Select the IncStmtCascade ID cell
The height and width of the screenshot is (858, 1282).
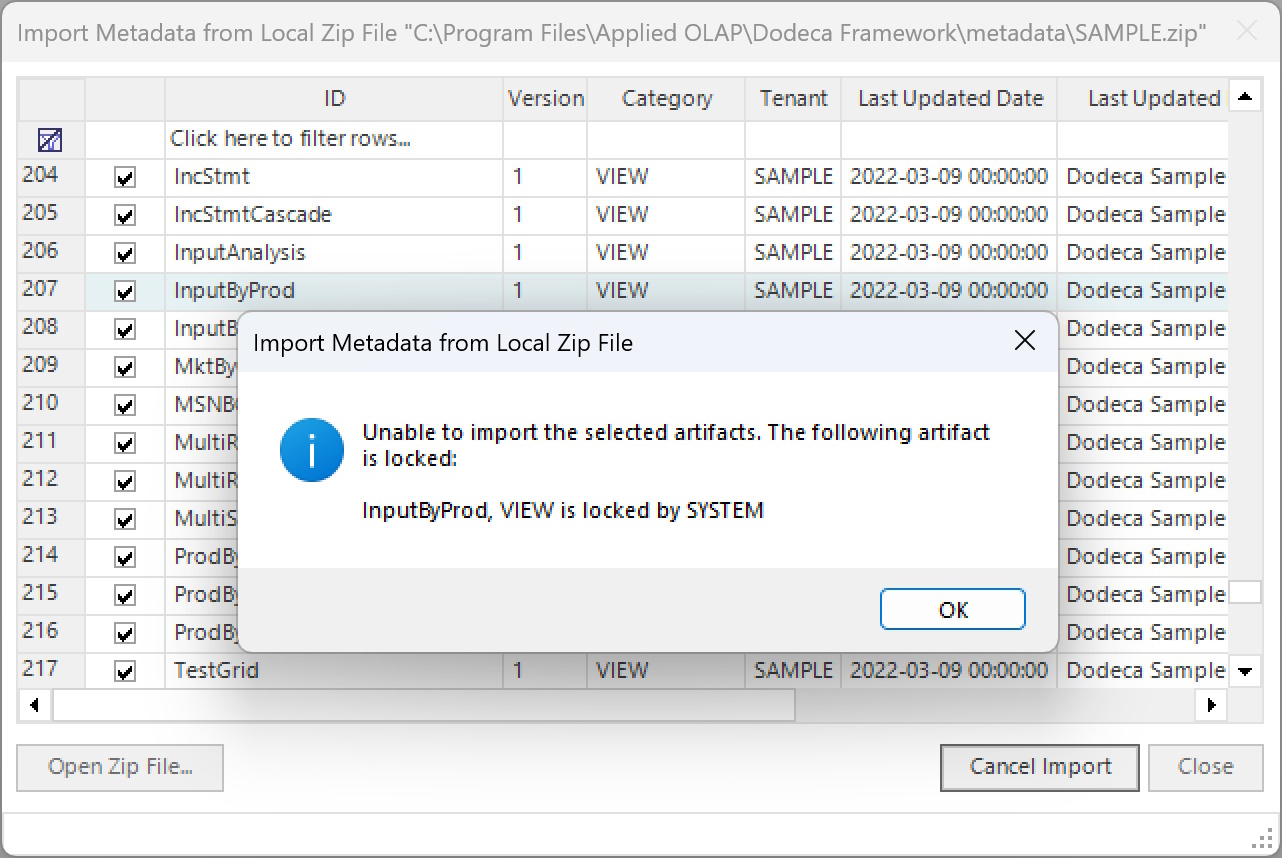tap(334, 215)
